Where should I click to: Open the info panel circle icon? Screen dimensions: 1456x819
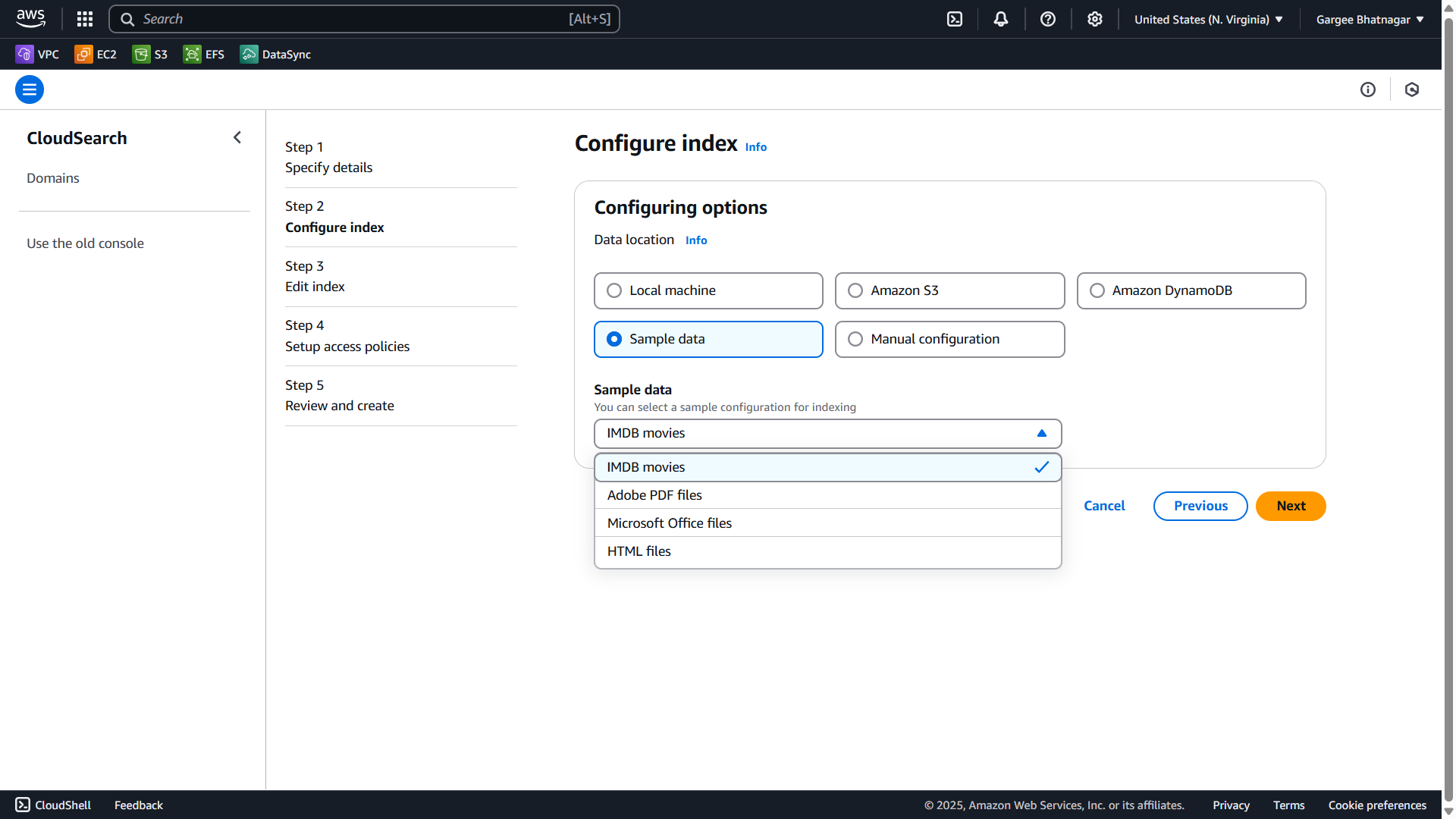[x=1368, y=89]
